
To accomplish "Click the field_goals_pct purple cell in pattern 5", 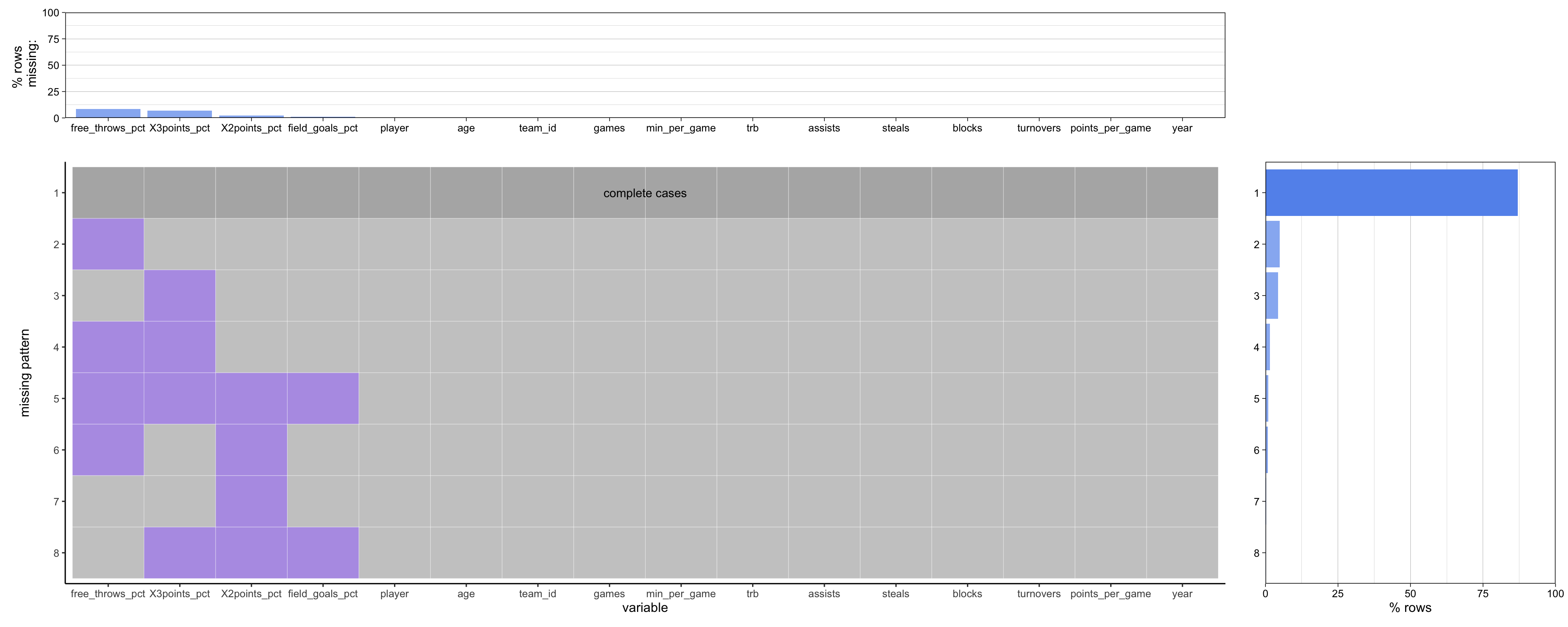I will point(323,399).
